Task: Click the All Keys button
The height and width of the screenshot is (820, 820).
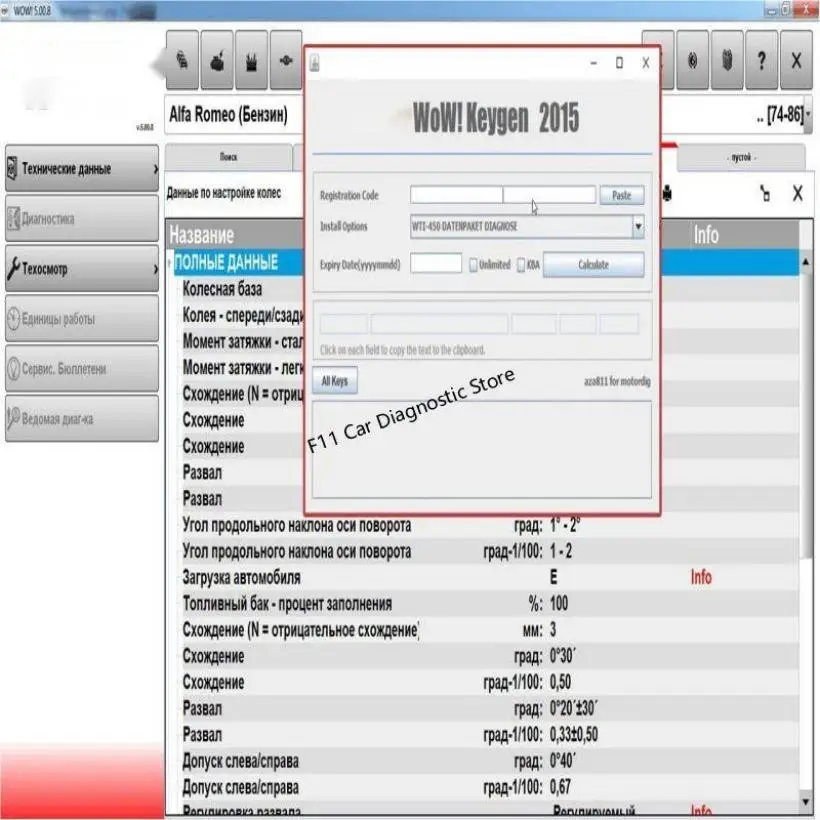Action: click(x=335, y=381)
